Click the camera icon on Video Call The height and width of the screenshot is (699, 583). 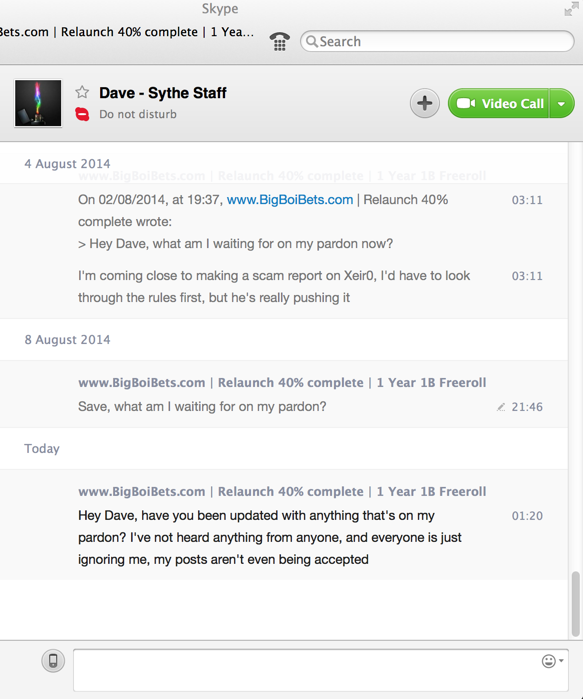point(466,103)
